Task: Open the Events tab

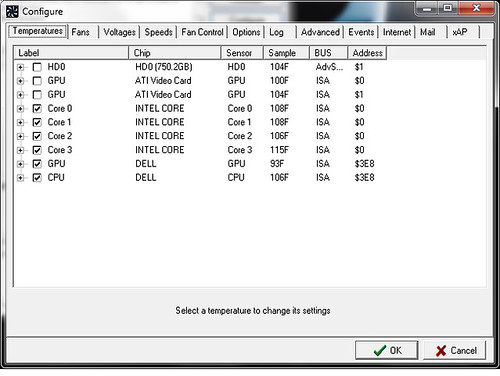Action: point(361,32)
